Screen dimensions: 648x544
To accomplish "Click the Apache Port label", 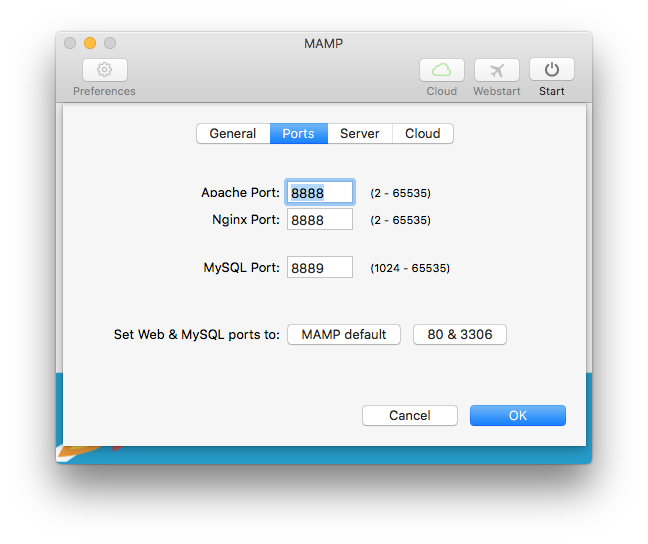I will pyautogui.click(x=241, y=193).
